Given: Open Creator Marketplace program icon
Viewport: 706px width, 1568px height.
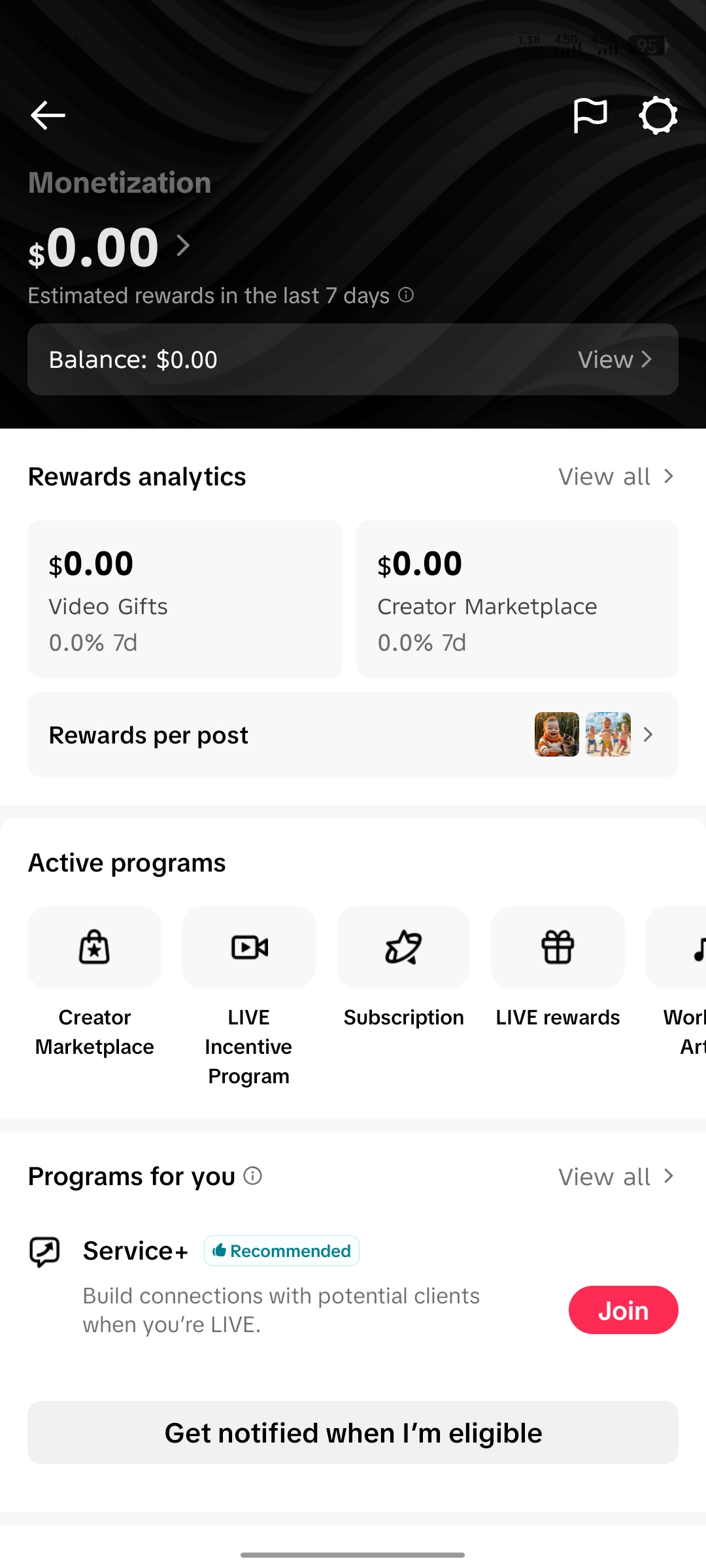Looking at the screenshot, I should (x=94, y=947).
